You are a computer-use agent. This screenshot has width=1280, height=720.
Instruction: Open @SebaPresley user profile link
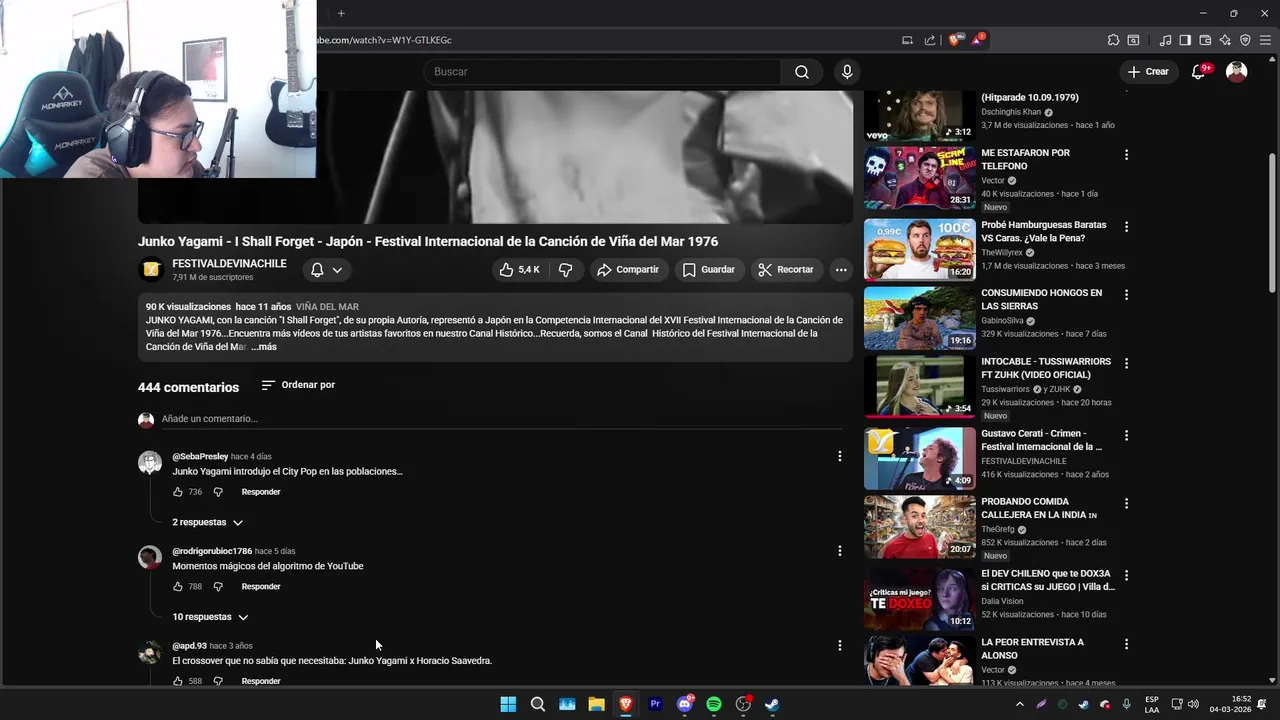point(200,457)
